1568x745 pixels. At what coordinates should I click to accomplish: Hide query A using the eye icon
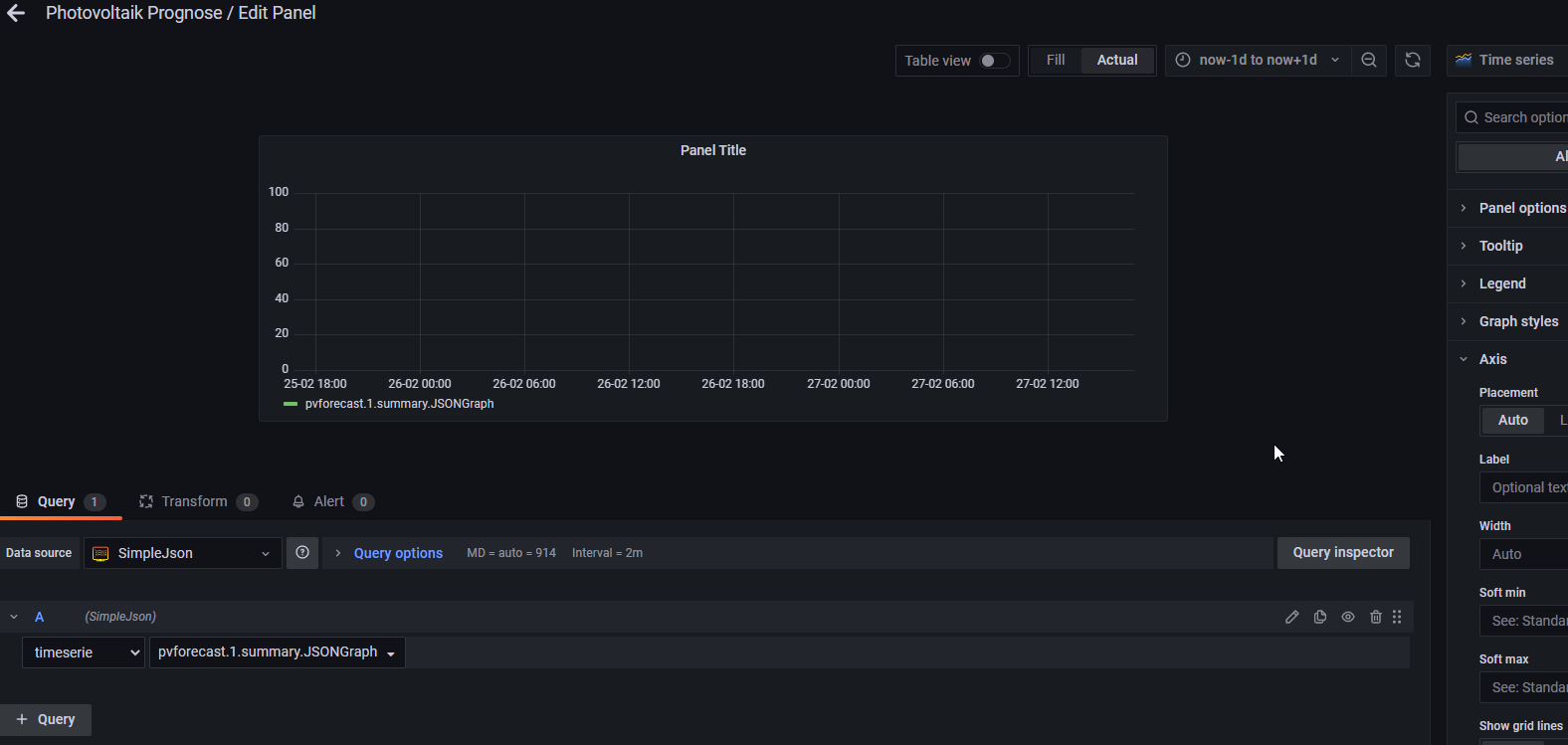[1348, 617]
